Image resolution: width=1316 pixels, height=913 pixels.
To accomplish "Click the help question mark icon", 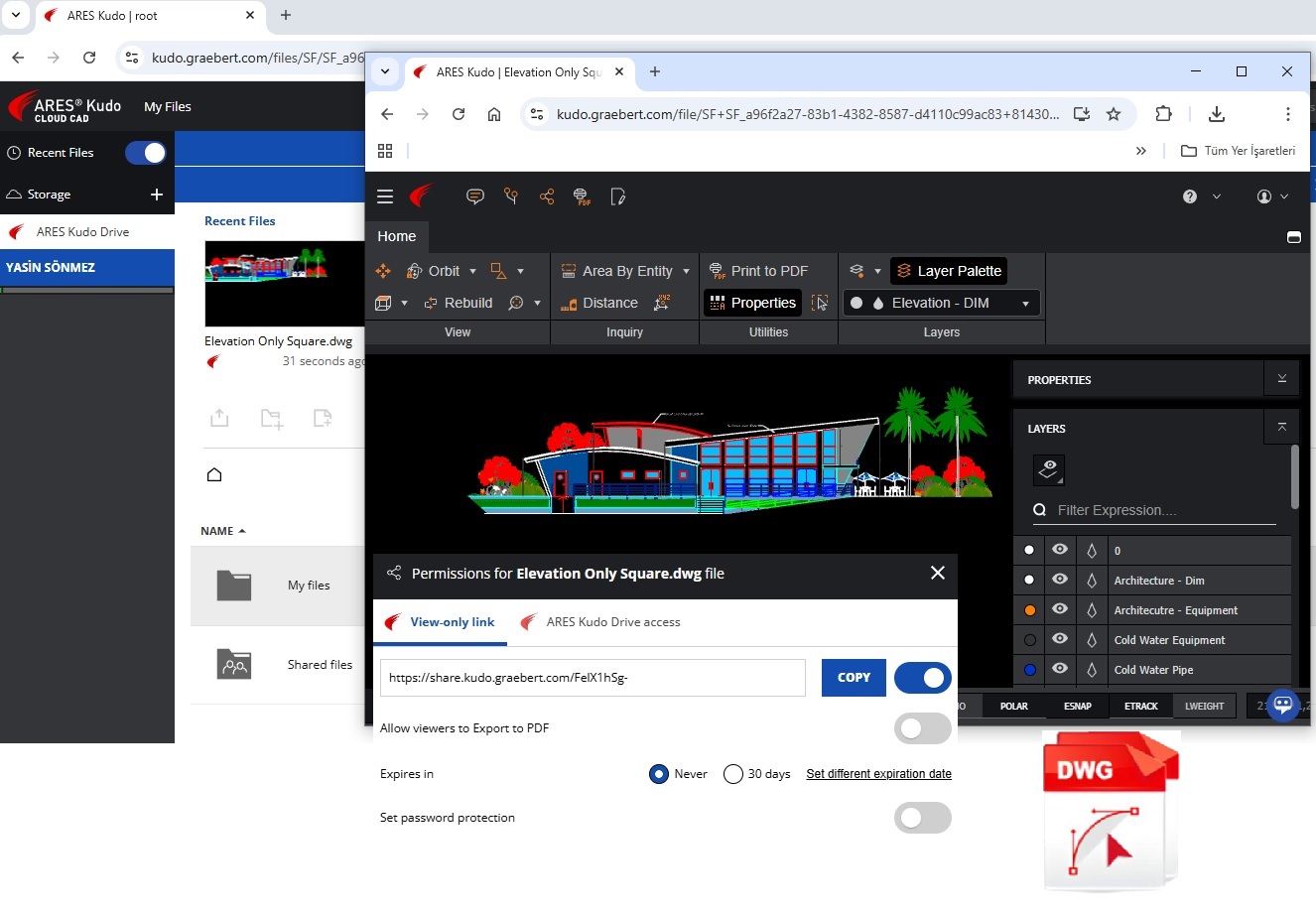I will [x=1190, y=196].
